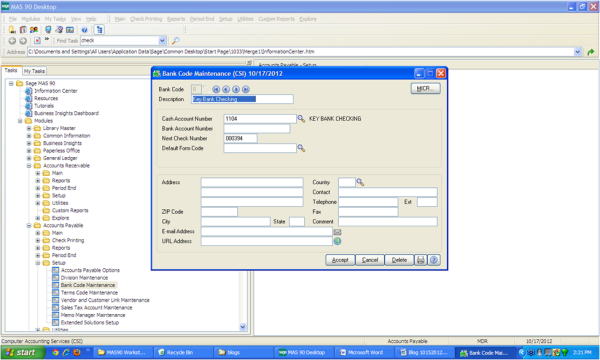Go to the first bank code record
The height and width of the screenshot is (360, 600).
pos(216,90)
